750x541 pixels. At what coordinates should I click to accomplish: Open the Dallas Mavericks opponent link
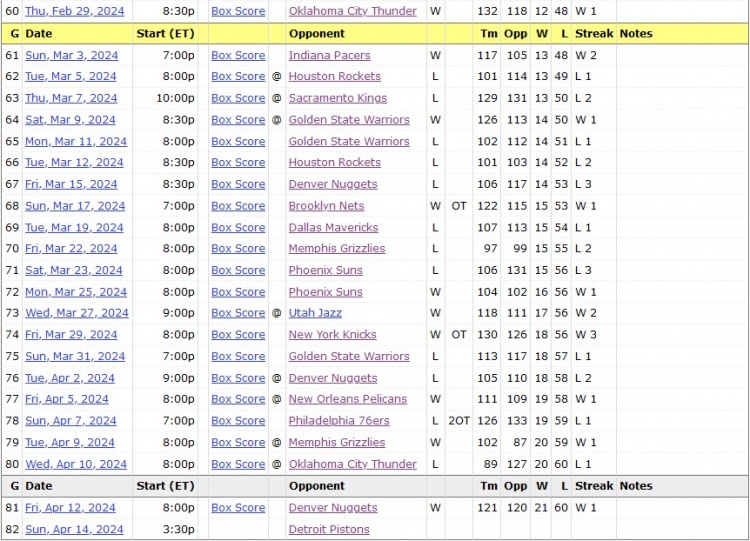tap(333, 227)
